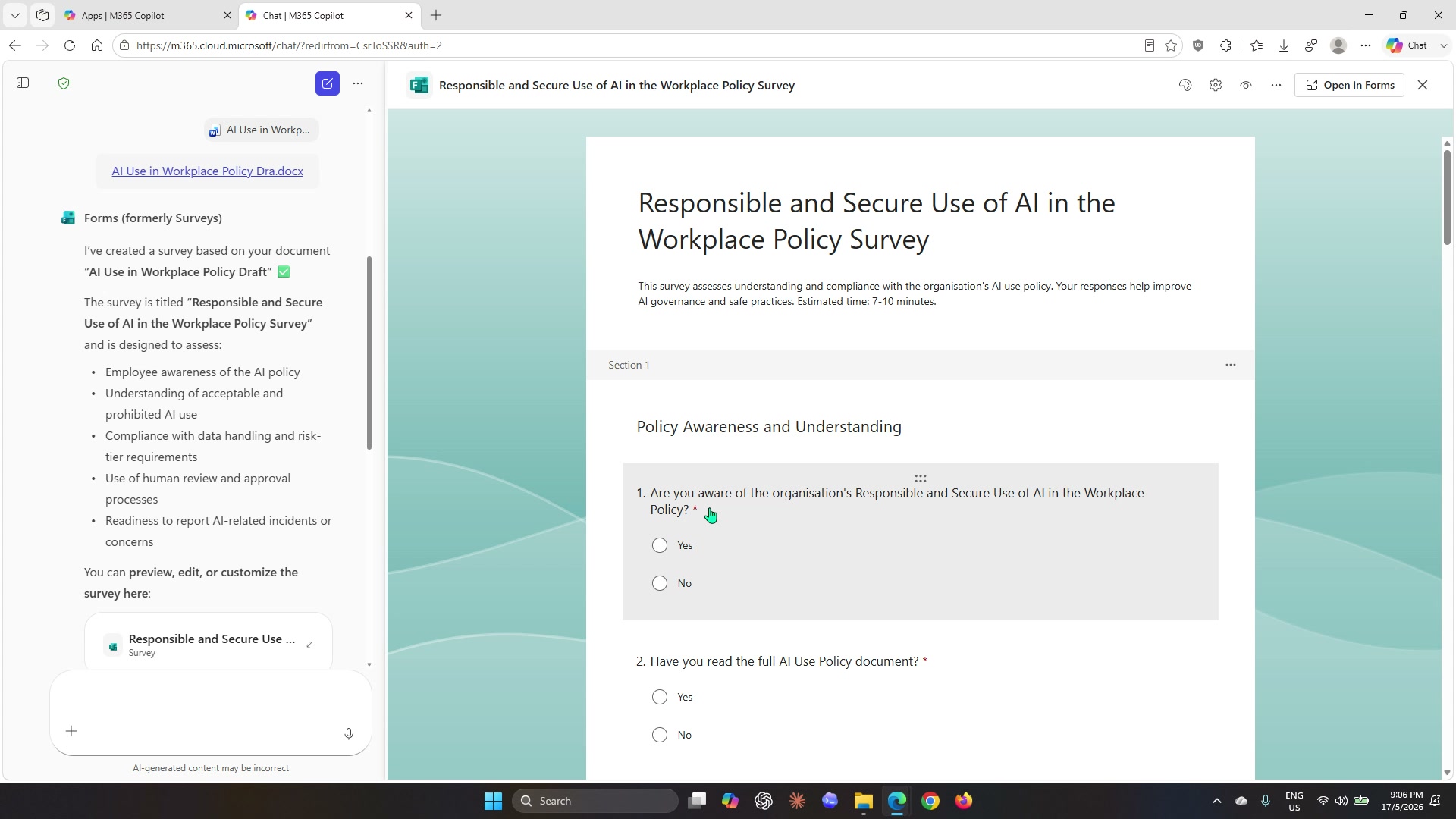
Task: Switch to Apps | M365 Copilot tab
Action: pos(148,15)
